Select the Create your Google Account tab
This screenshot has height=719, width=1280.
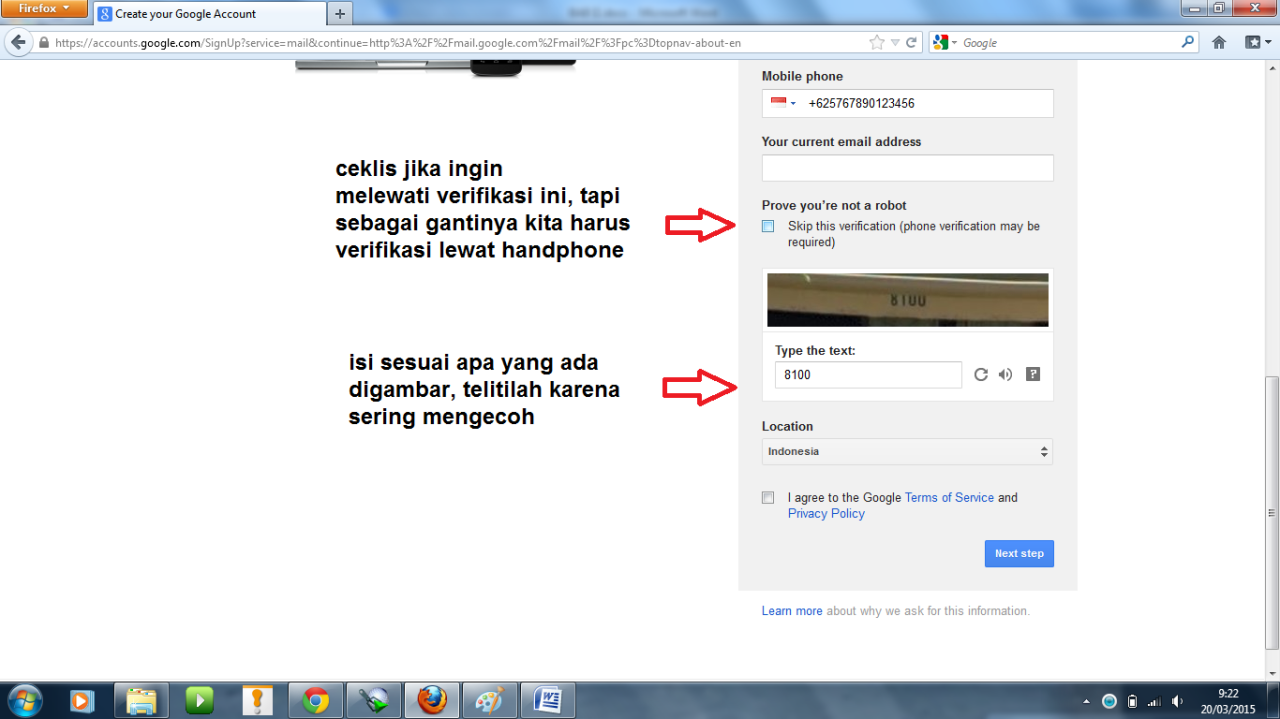(210, 14)
